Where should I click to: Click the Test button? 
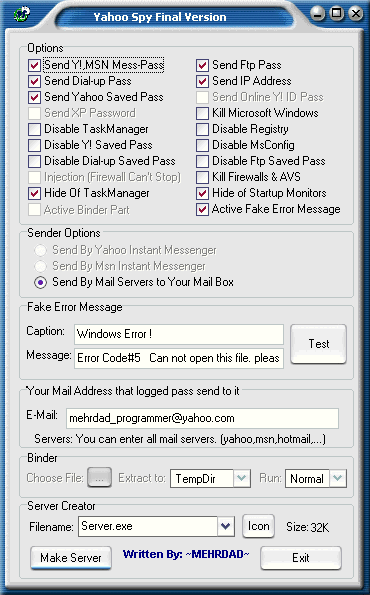(318, 344)
